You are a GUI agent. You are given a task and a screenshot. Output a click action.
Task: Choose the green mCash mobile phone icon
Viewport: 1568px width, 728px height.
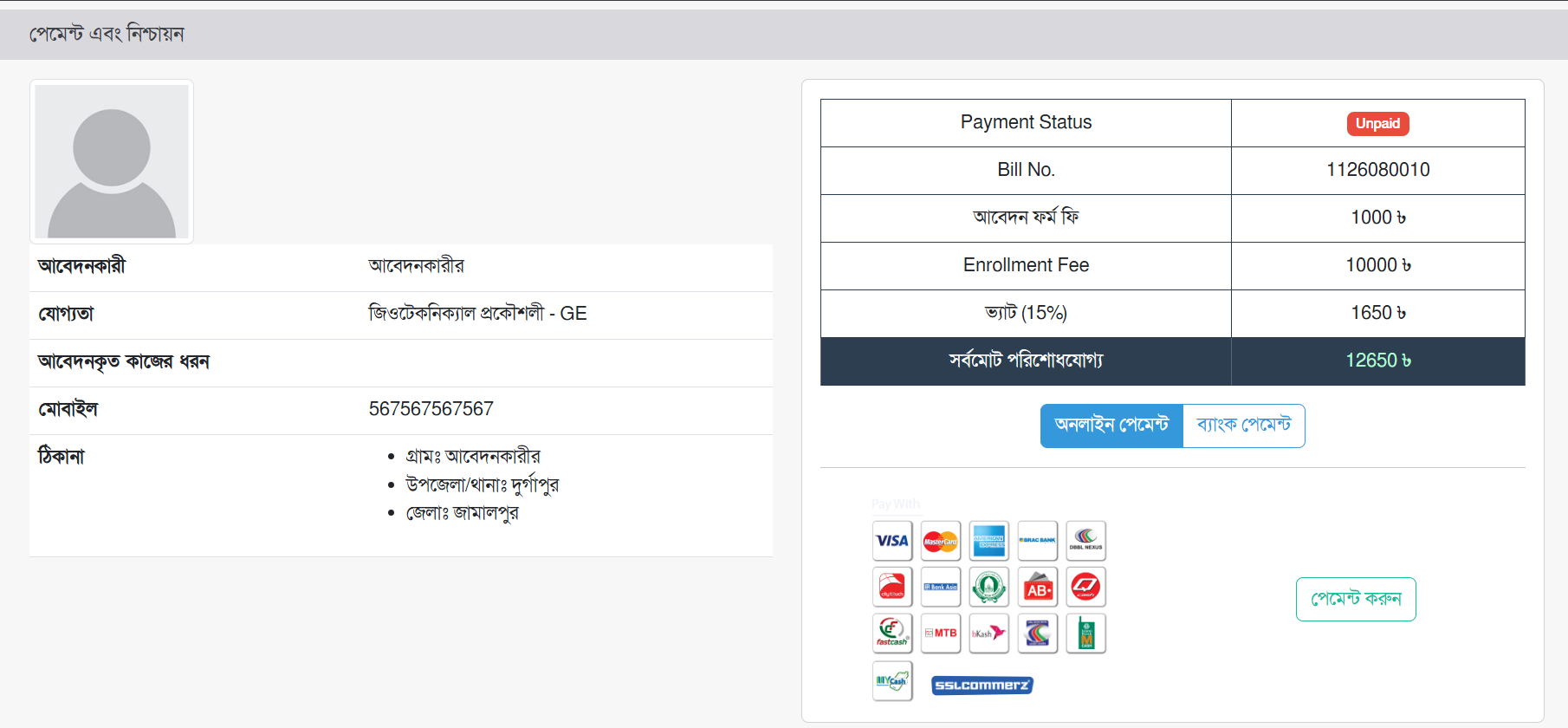click(1086, 634)
